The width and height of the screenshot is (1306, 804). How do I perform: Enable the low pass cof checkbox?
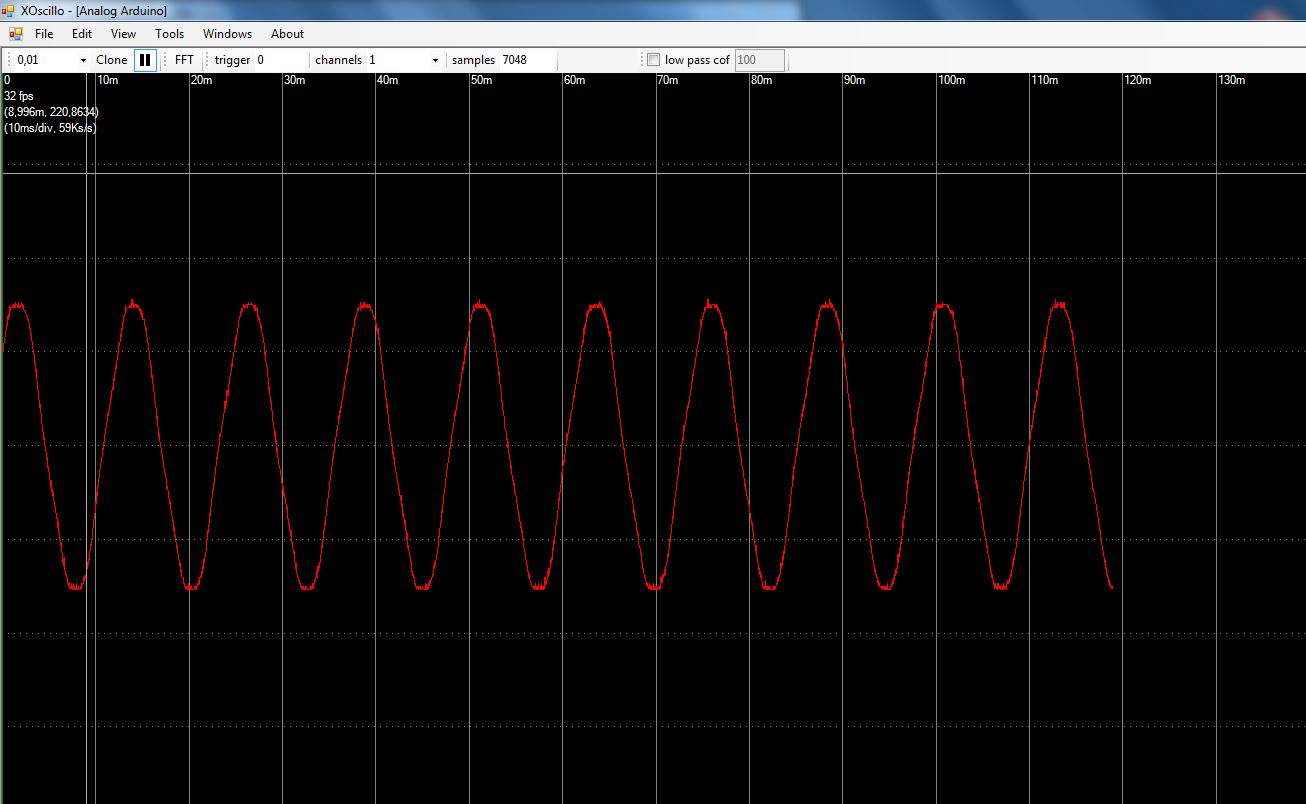click(654, 60)
